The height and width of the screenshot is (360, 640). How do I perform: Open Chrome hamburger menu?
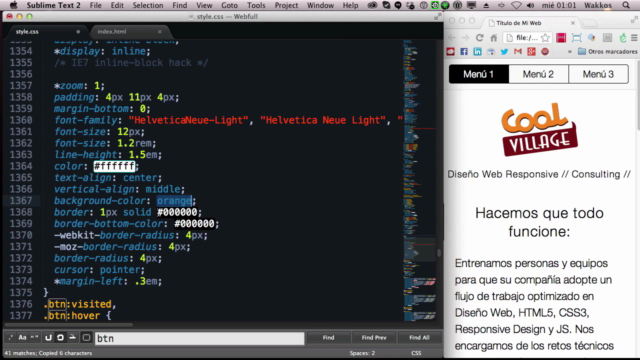click(x=634, y=38)
